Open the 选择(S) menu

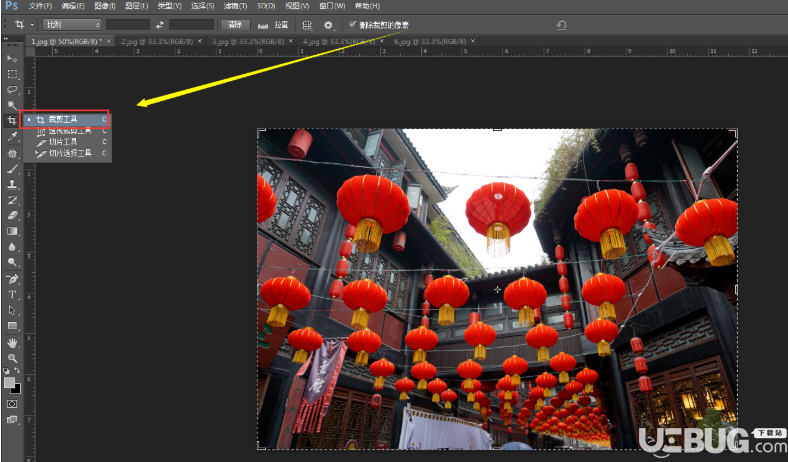tap(203, 6)
